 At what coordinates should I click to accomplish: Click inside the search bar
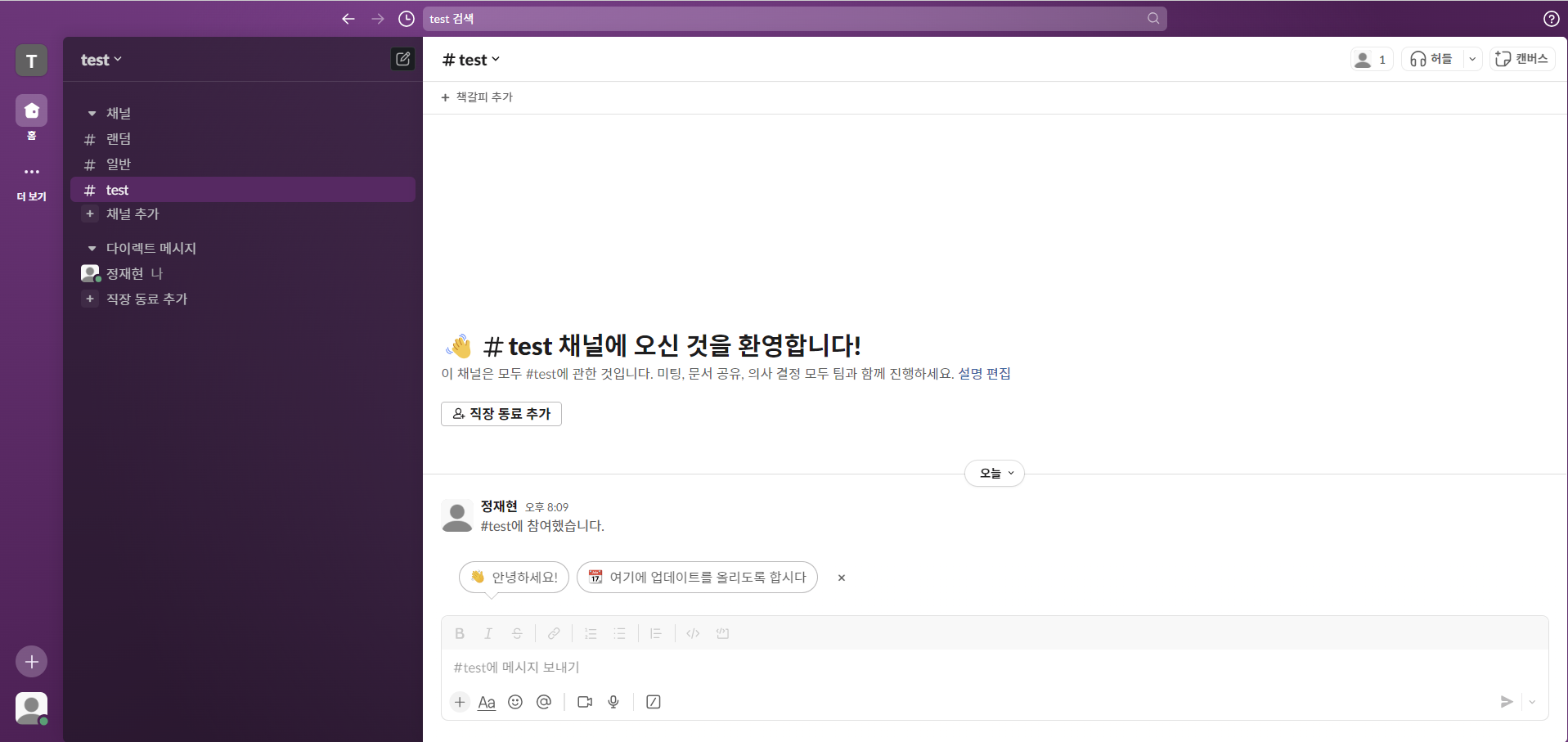point(793,18)
